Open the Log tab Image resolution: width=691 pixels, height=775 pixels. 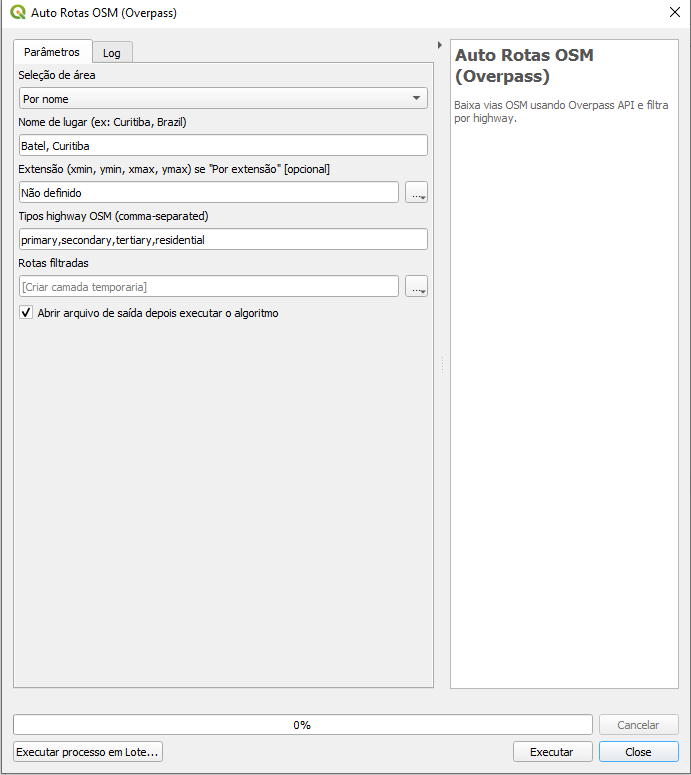(x=111, y=53)
